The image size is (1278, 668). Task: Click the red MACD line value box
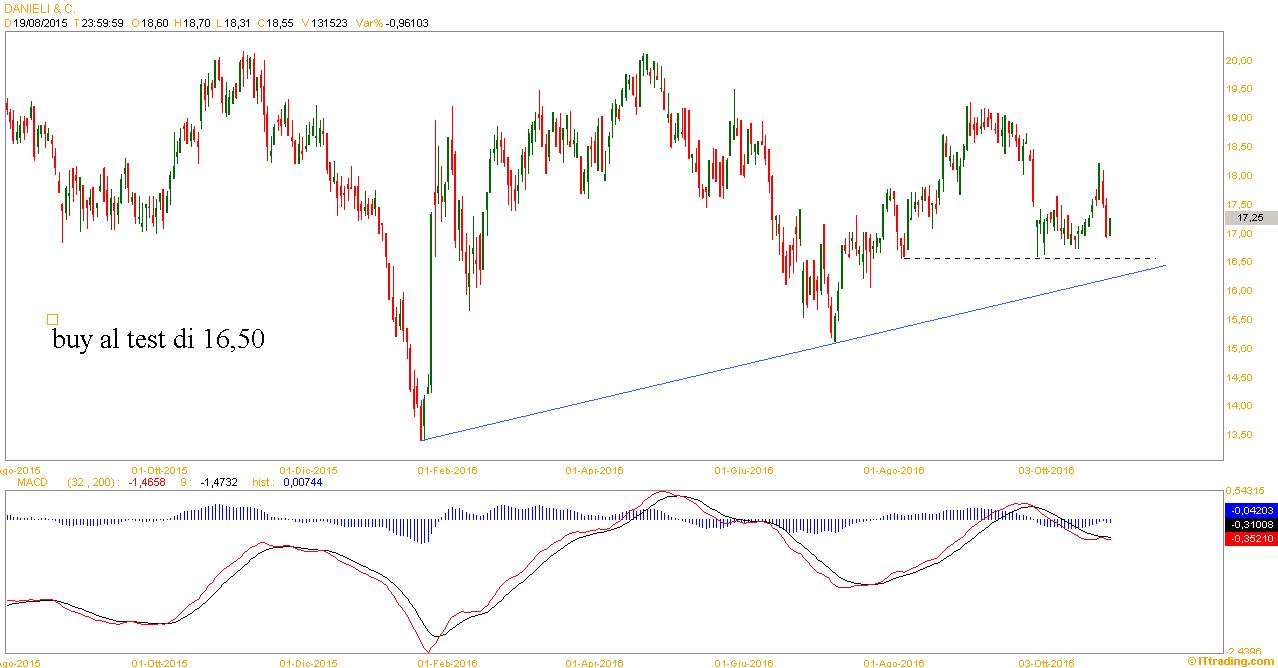[1250, 538]
